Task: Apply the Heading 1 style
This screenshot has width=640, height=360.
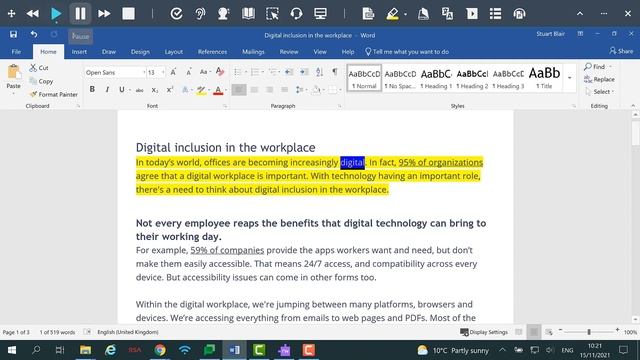Action: tap(436, 78)
